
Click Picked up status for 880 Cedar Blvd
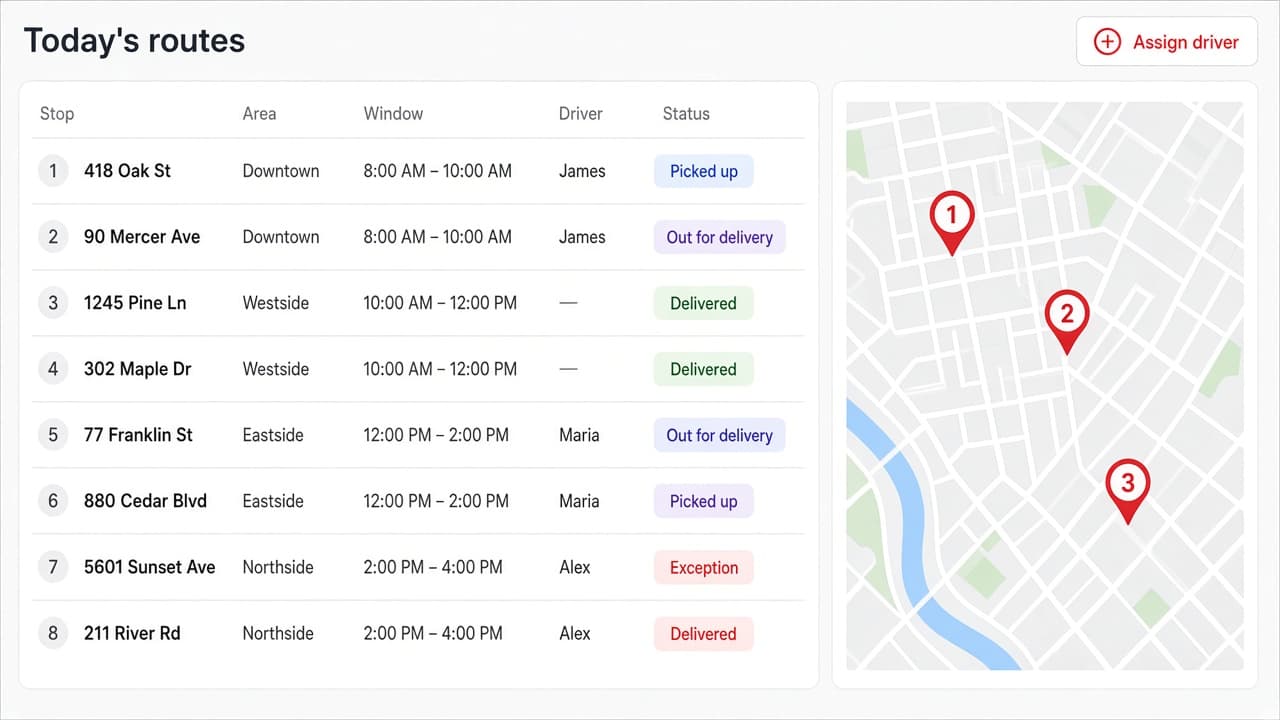pos(704,501)
